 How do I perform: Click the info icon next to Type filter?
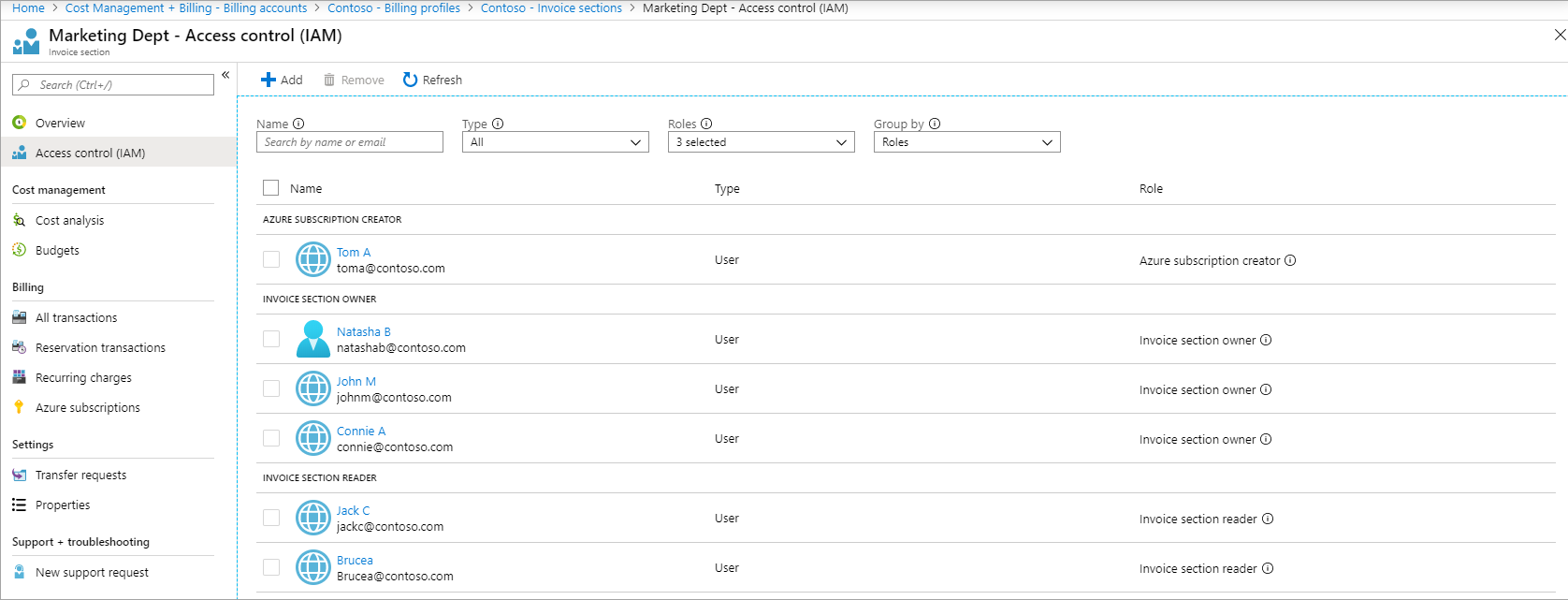[x=498, y=124]
